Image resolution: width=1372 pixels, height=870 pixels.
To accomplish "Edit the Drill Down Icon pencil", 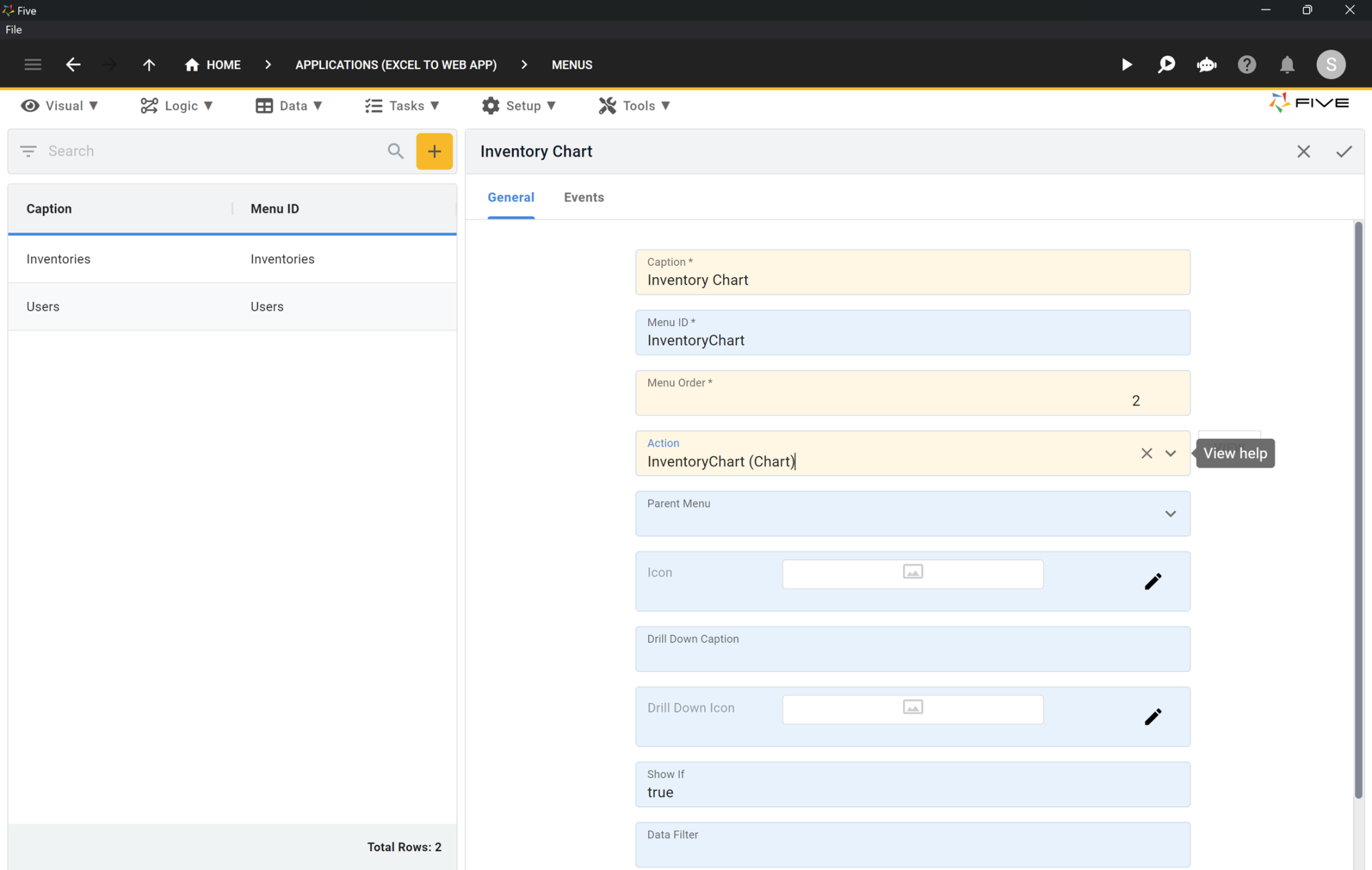I will tap(1152, 716).
